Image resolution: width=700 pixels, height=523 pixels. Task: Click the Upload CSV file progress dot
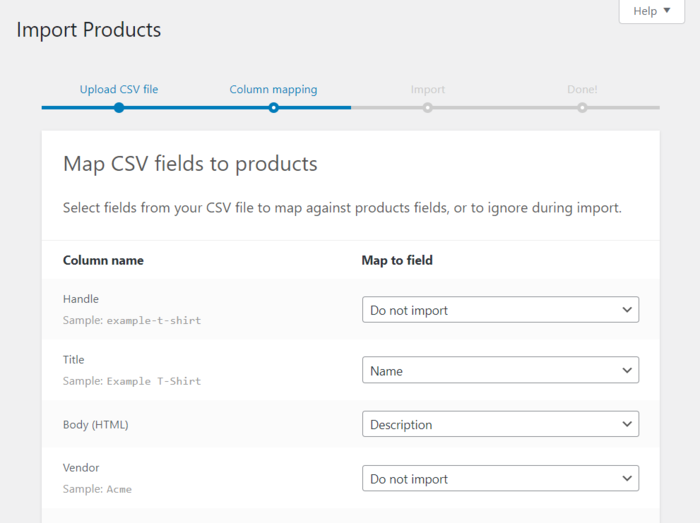[x=119, y=108]
